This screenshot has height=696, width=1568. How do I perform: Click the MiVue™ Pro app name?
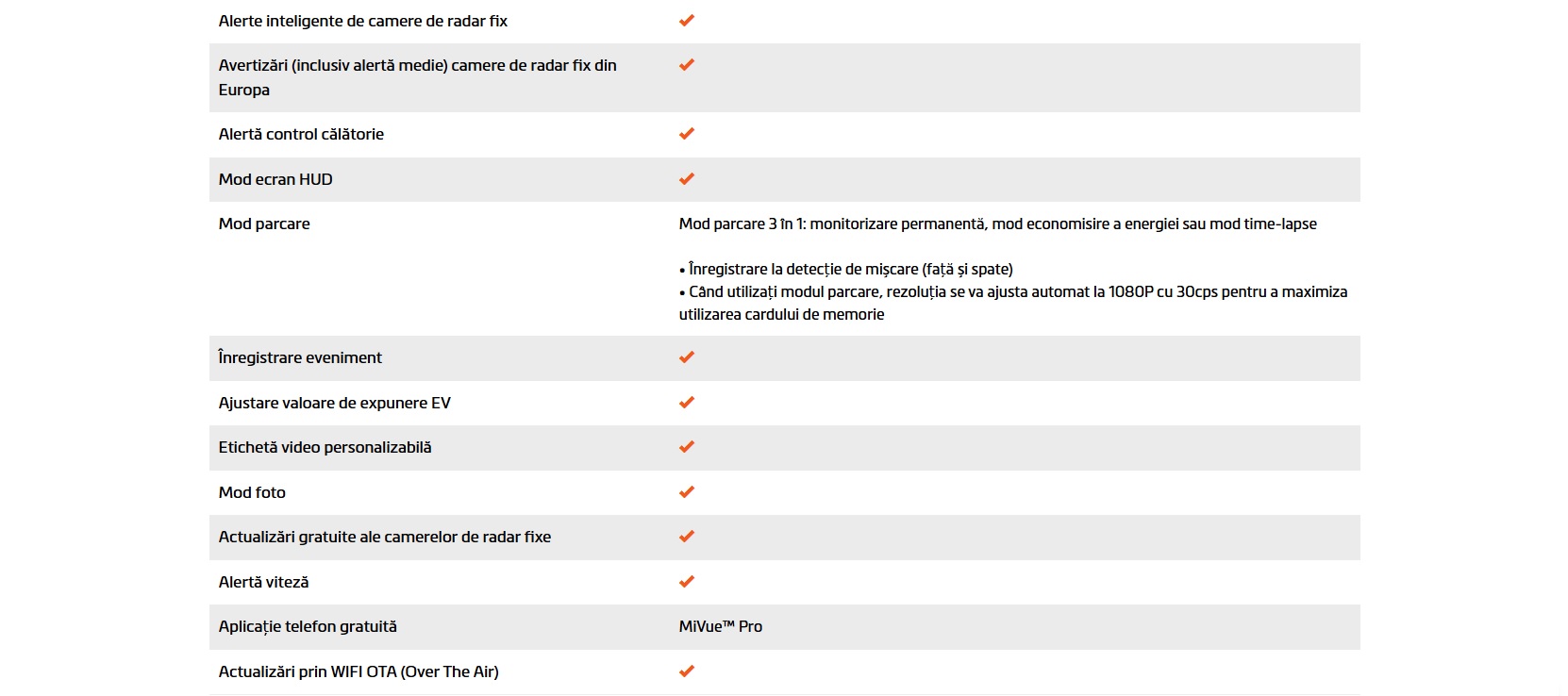click(x=721, y=626)
